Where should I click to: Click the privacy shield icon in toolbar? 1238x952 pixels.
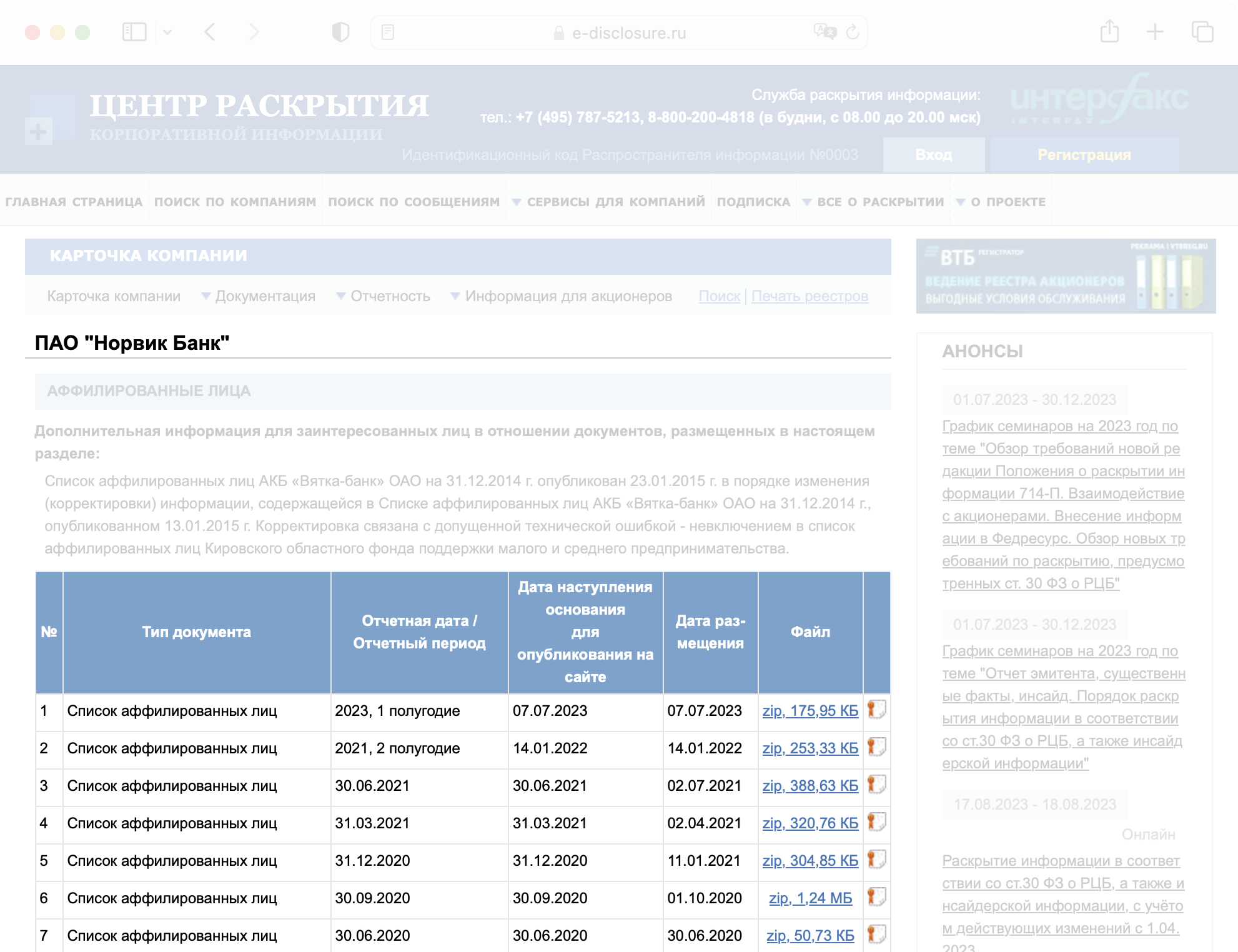click(x=340, y=32)
